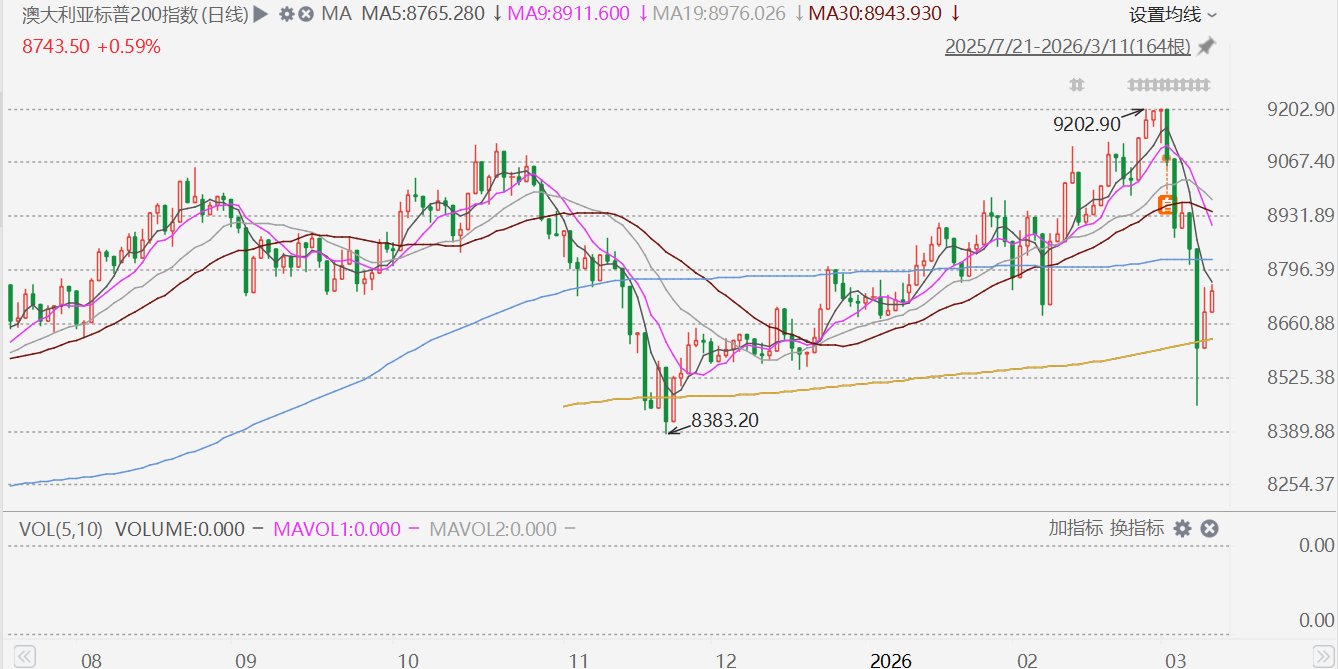
Task: Click 加指标 to add an indicator
Action: [1075, 528]
